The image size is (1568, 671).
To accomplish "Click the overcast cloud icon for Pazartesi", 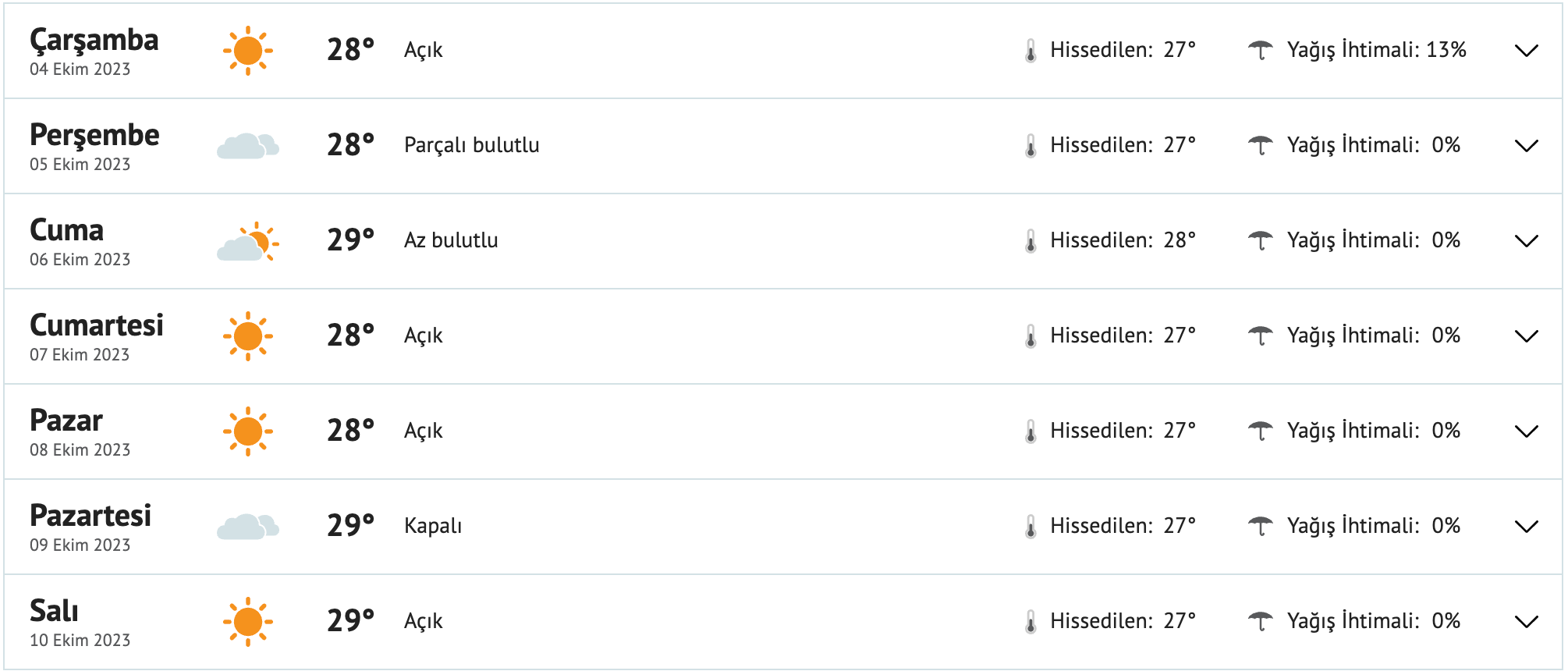I will [x=248, y=525].
